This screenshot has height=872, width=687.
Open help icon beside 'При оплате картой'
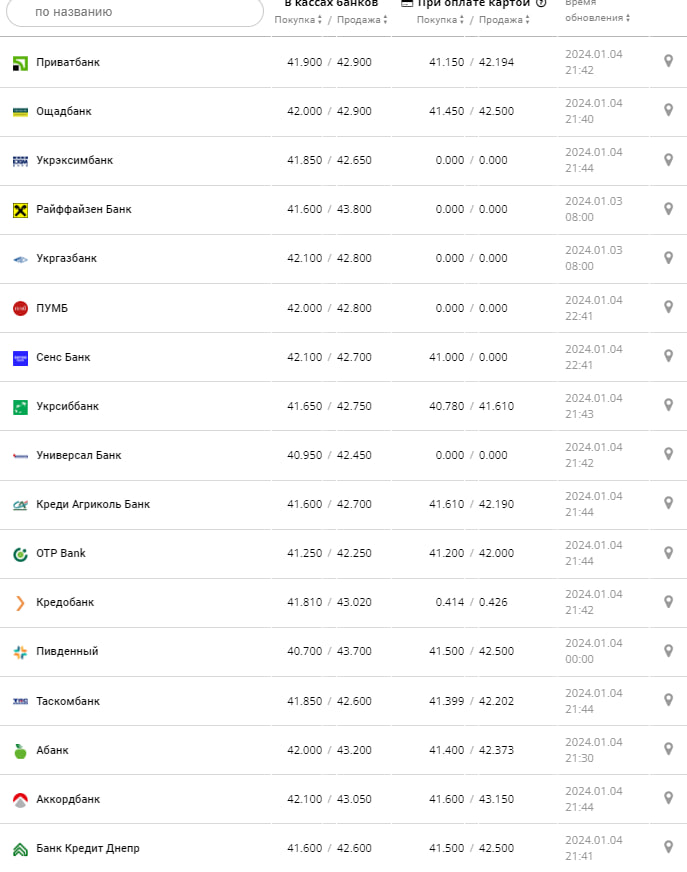541,3
